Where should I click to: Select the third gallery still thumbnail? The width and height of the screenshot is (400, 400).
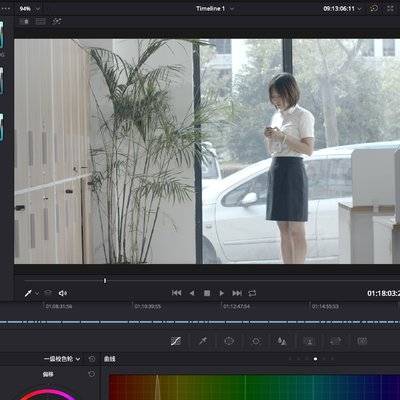[x=2, y=128]
